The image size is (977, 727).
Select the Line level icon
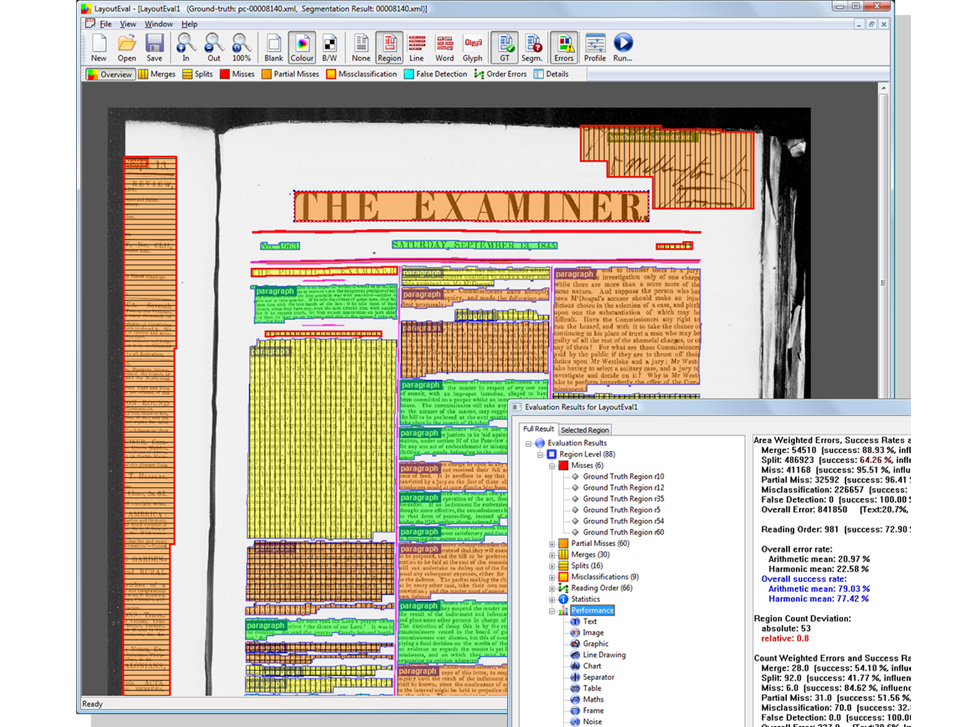coord(416,48)
